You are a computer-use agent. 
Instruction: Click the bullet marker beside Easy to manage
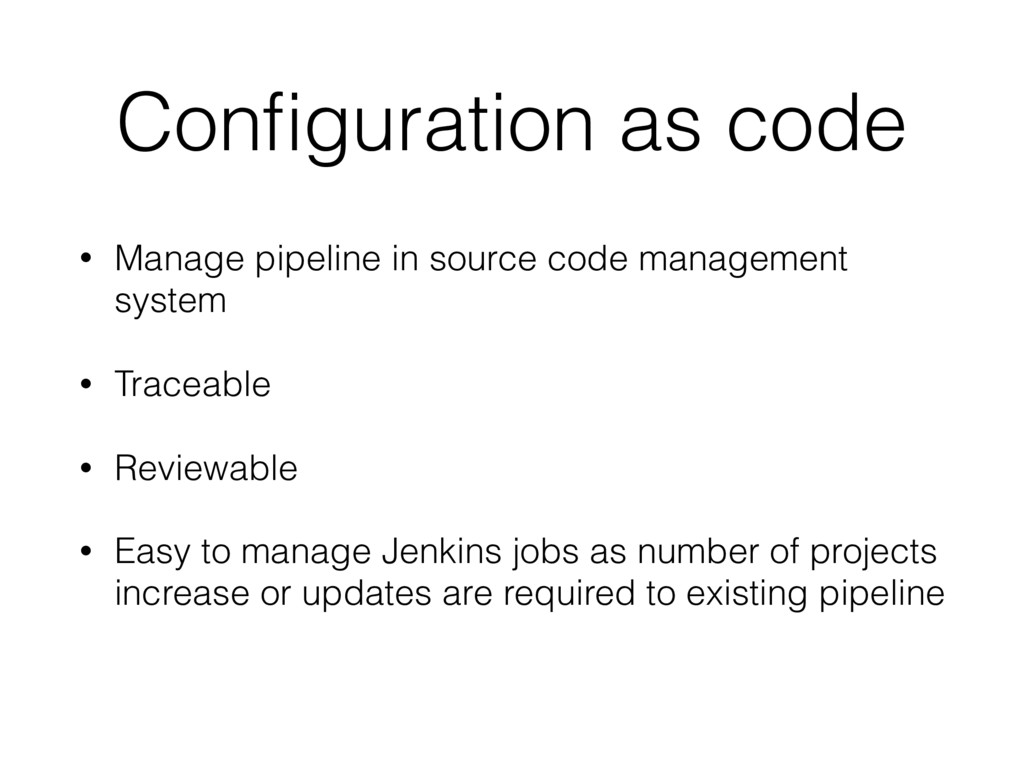(x=86, y=551)
